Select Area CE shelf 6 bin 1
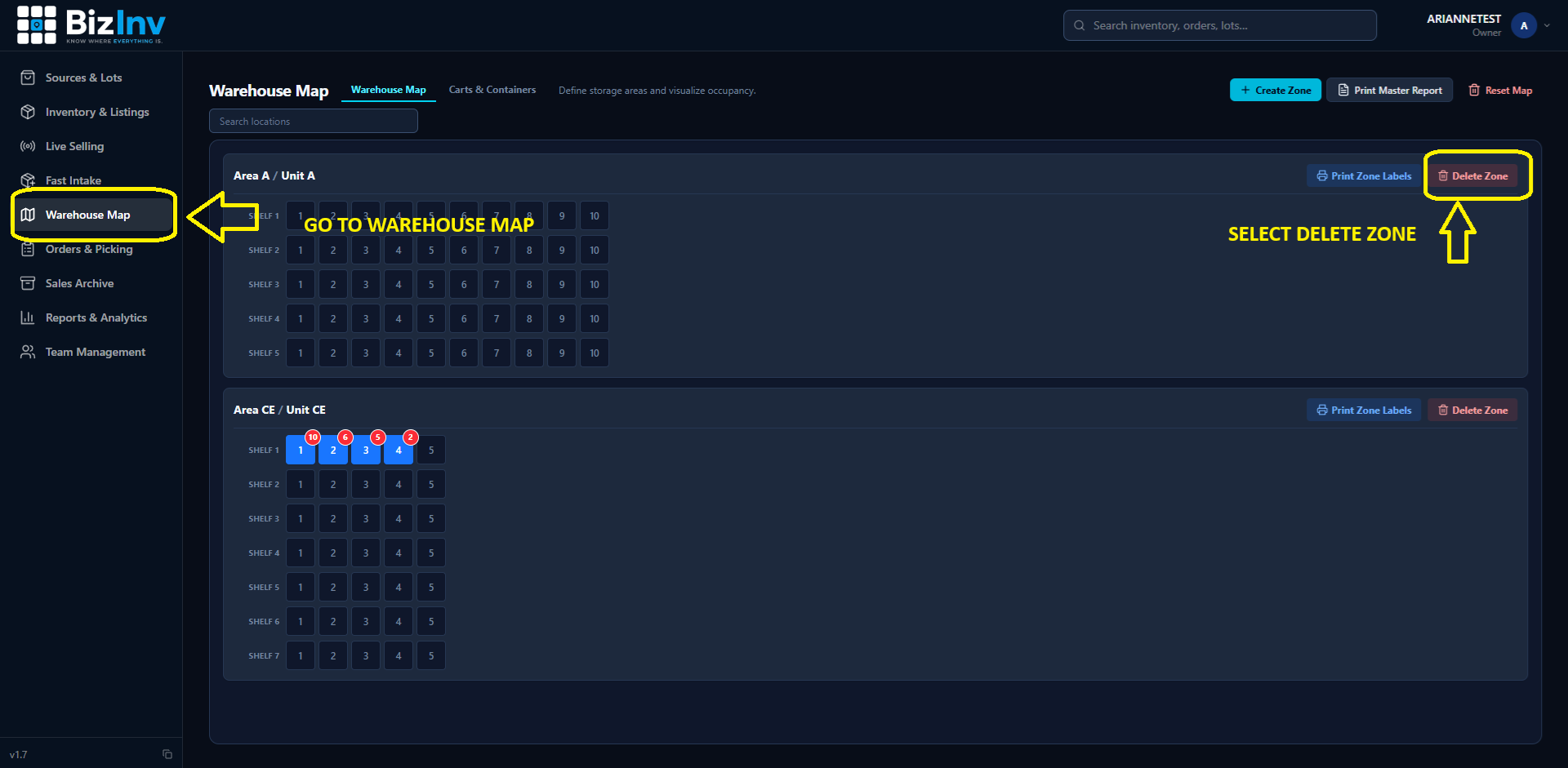 pyautogui.click(x=301, y=621)
